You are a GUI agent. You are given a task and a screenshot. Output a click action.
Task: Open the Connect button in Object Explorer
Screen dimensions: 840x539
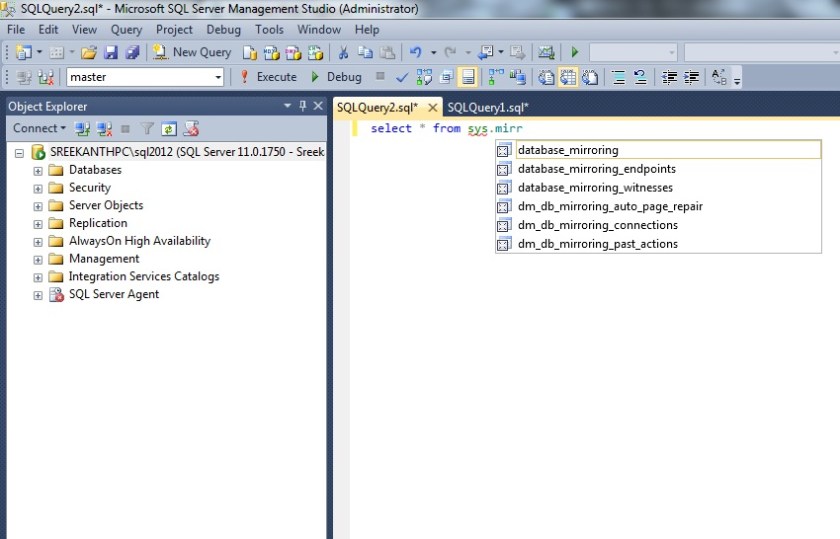39,129
